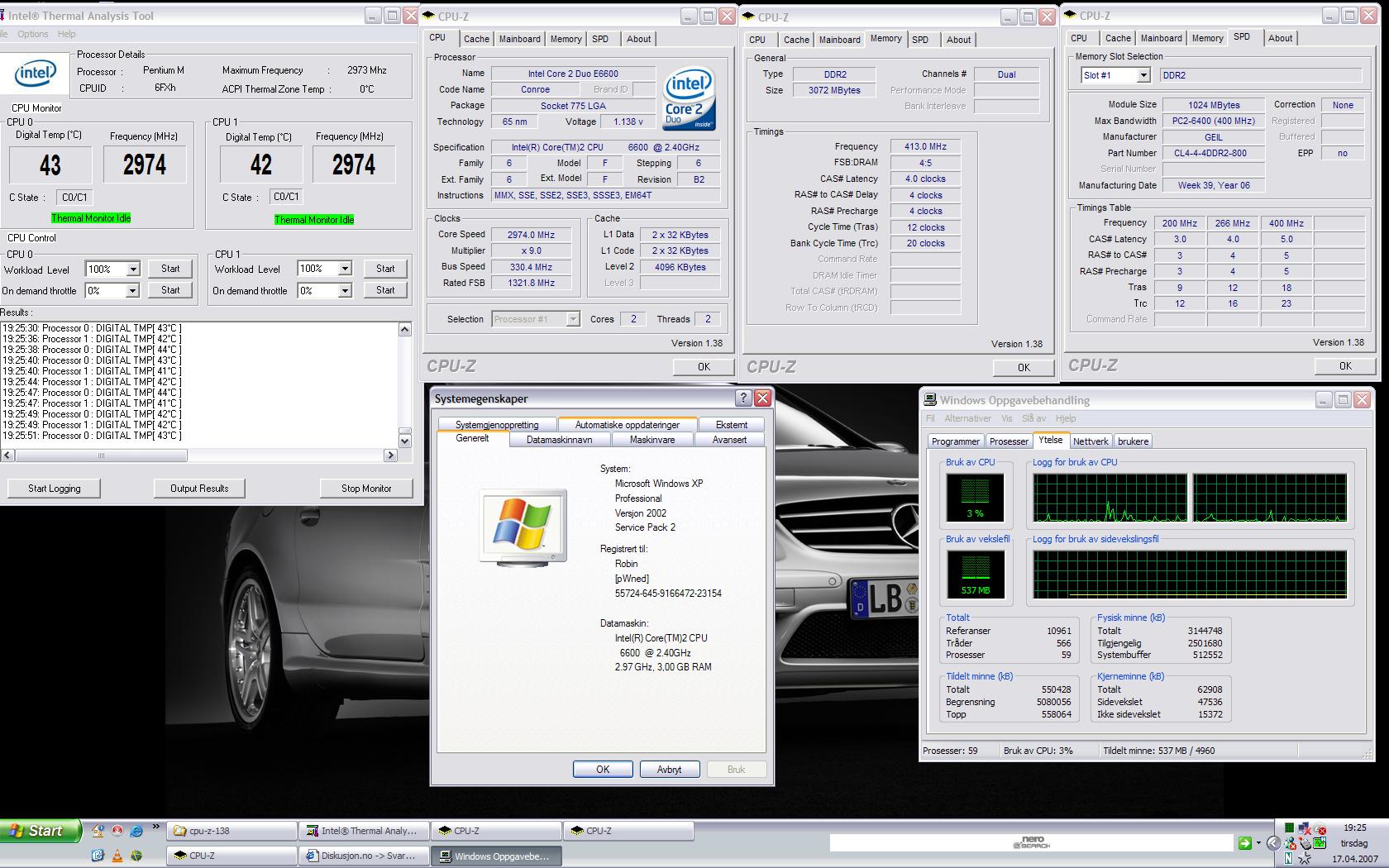Open Help menu in Thermal Analysis Tool
This screenshot has width=1389, height=868.
click(x=67, y=34)
